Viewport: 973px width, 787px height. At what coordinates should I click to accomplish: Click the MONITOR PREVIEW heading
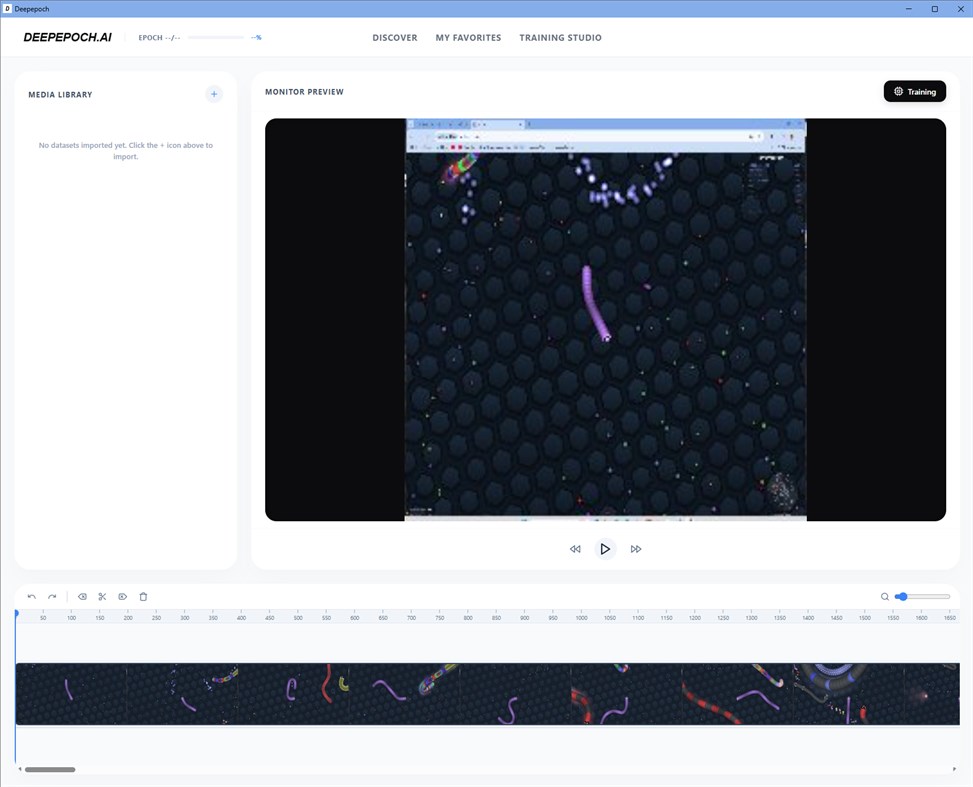[304, 92]
